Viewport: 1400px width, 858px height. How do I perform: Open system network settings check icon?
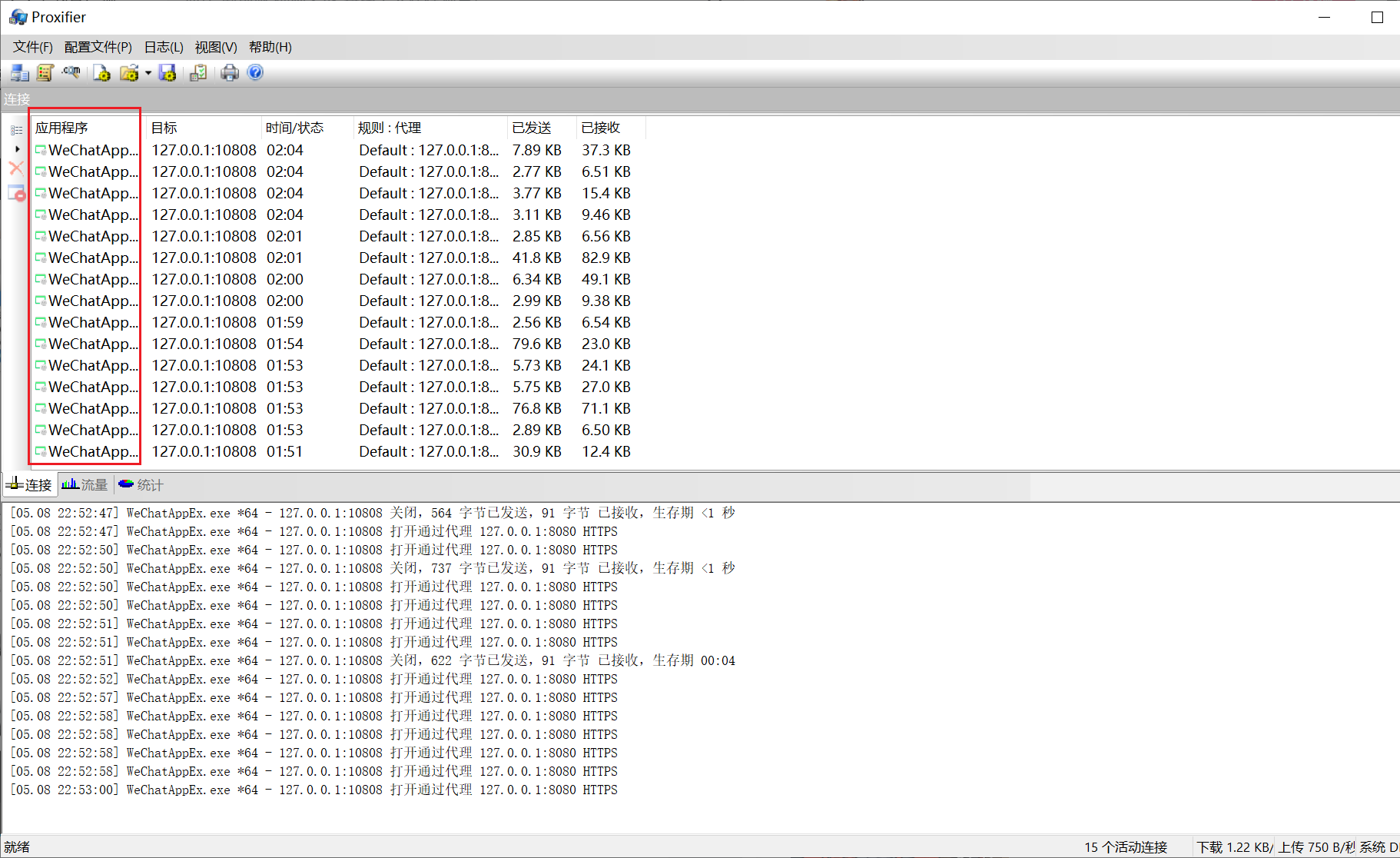coord(197,72)
